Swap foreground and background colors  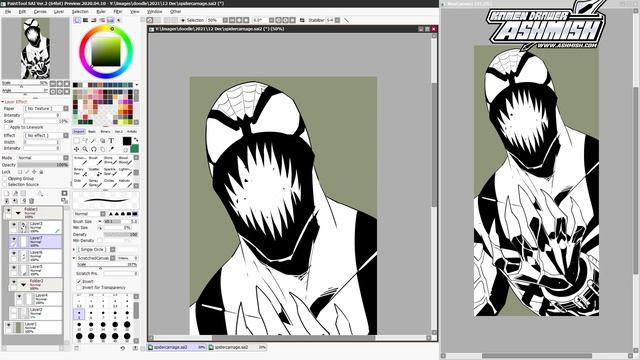(136, 140)
